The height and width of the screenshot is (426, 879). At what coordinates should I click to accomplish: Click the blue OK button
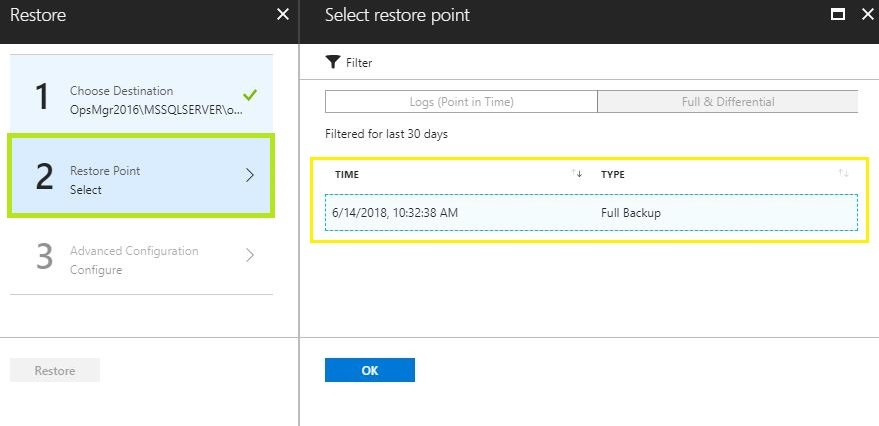tap(370, 370)
